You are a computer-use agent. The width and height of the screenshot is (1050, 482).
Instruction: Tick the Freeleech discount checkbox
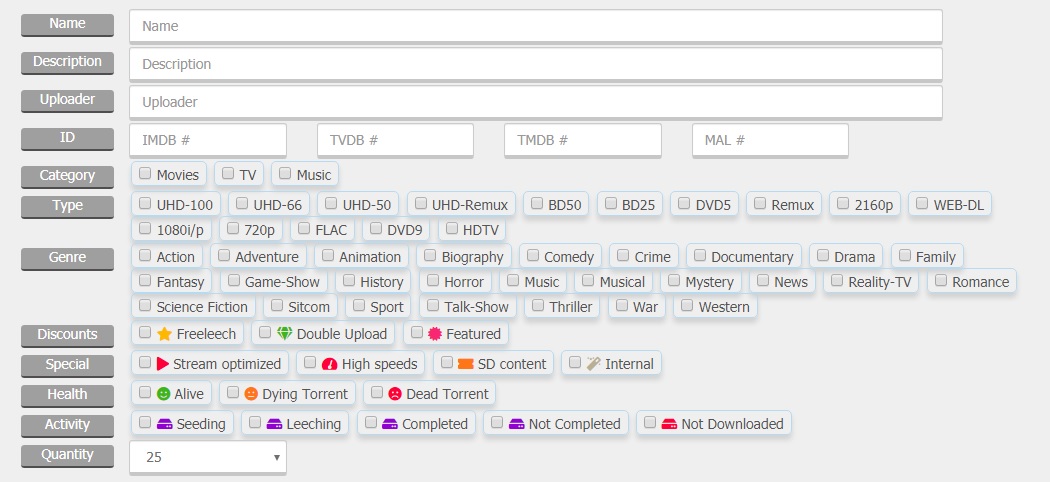click(x=145, y=332)
